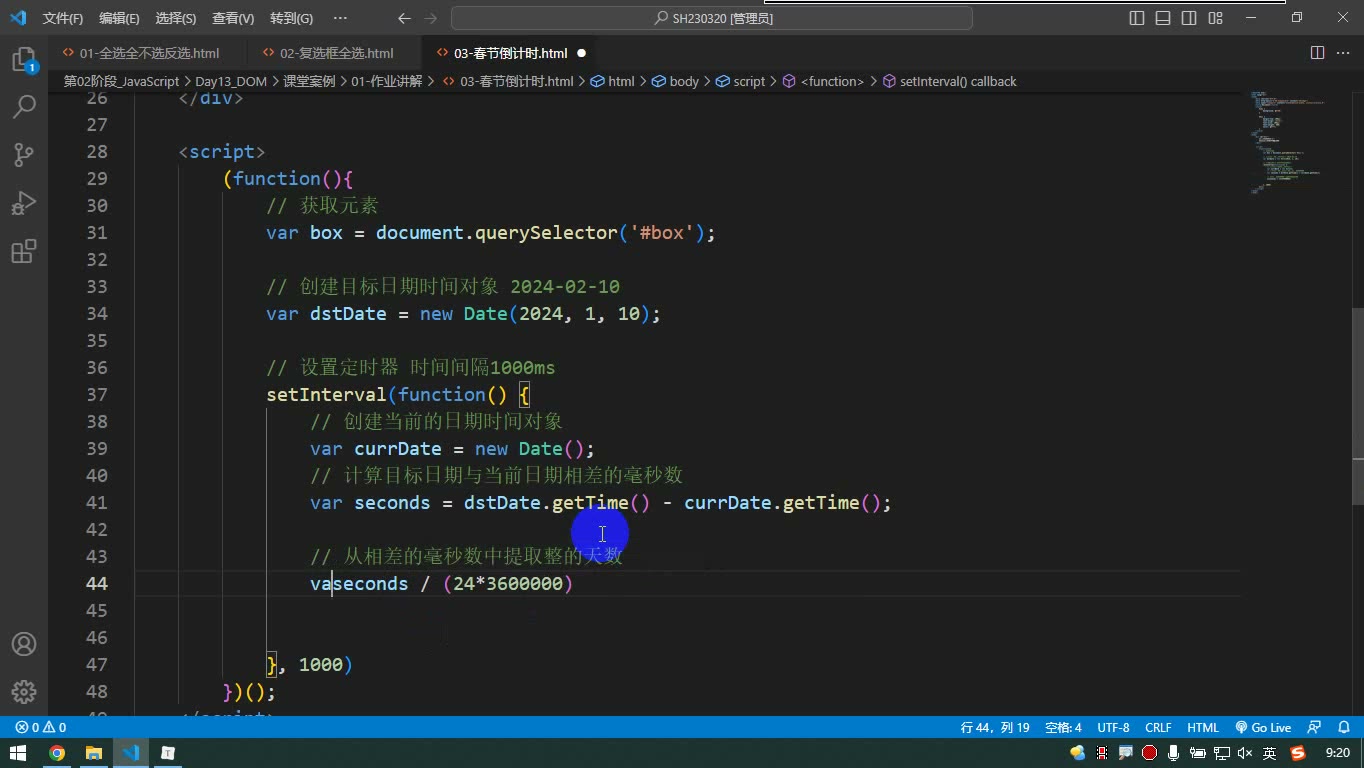Close unsaved 03-春节倒计时.html tab via dot

click(x=581, y=53)
